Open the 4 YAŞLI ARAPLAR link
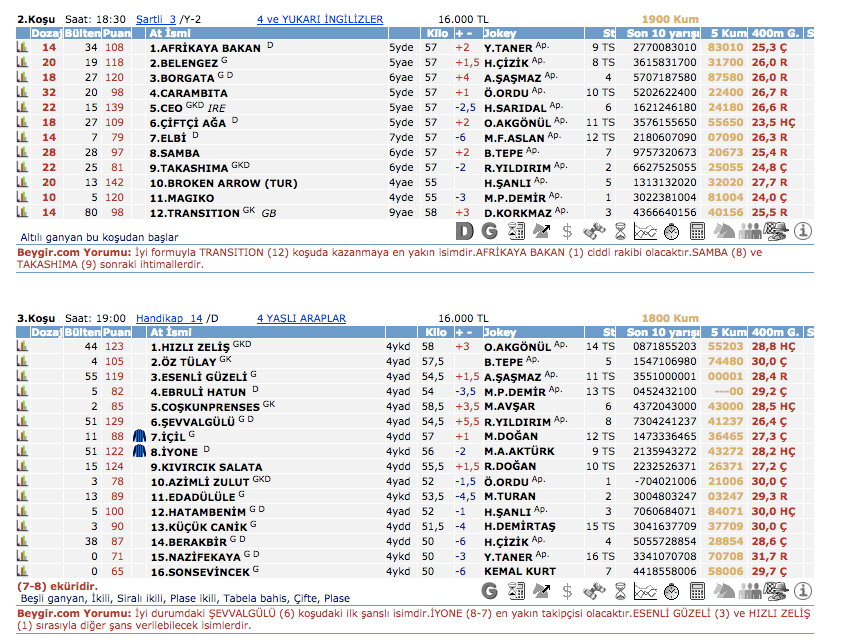Viewport: 848px width, 644px height. [301, 318]
